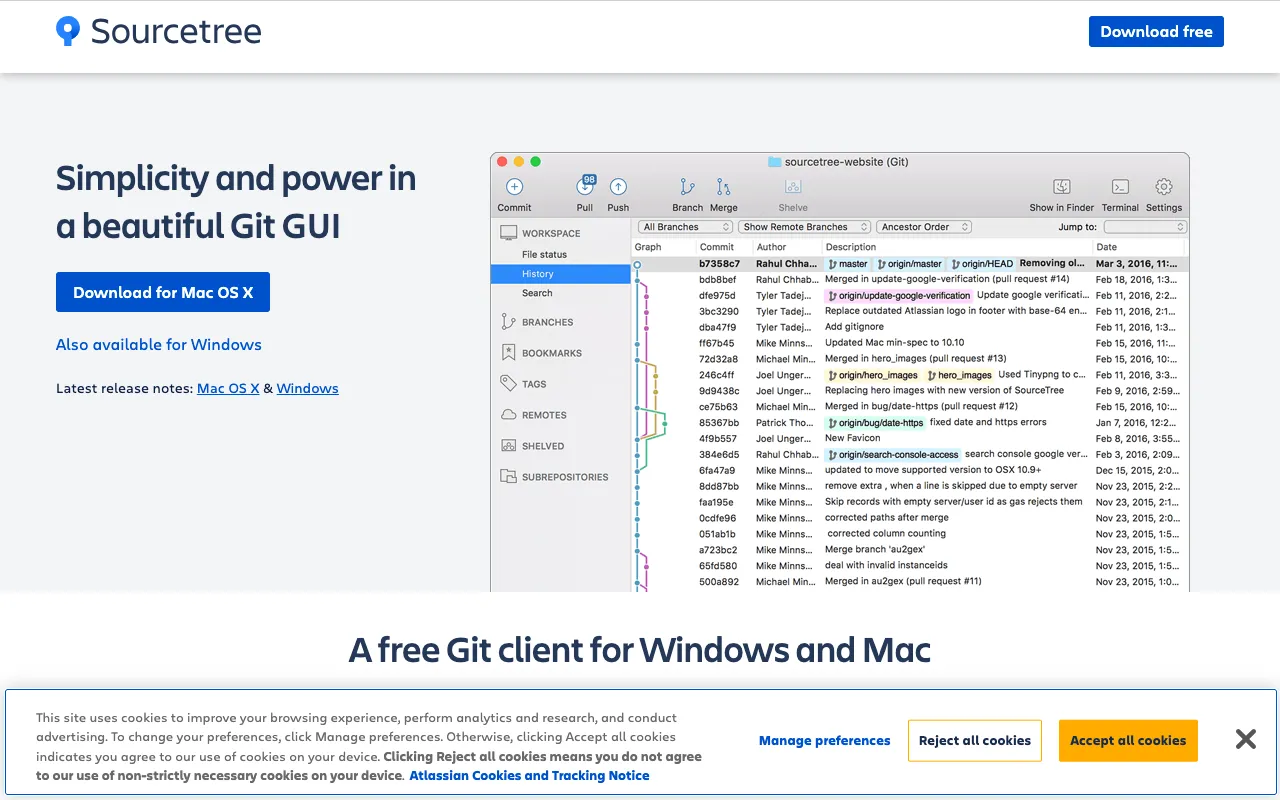Reject all cookies in the banner
This screenshot has height=800, width=1280.
pos(974,740)
